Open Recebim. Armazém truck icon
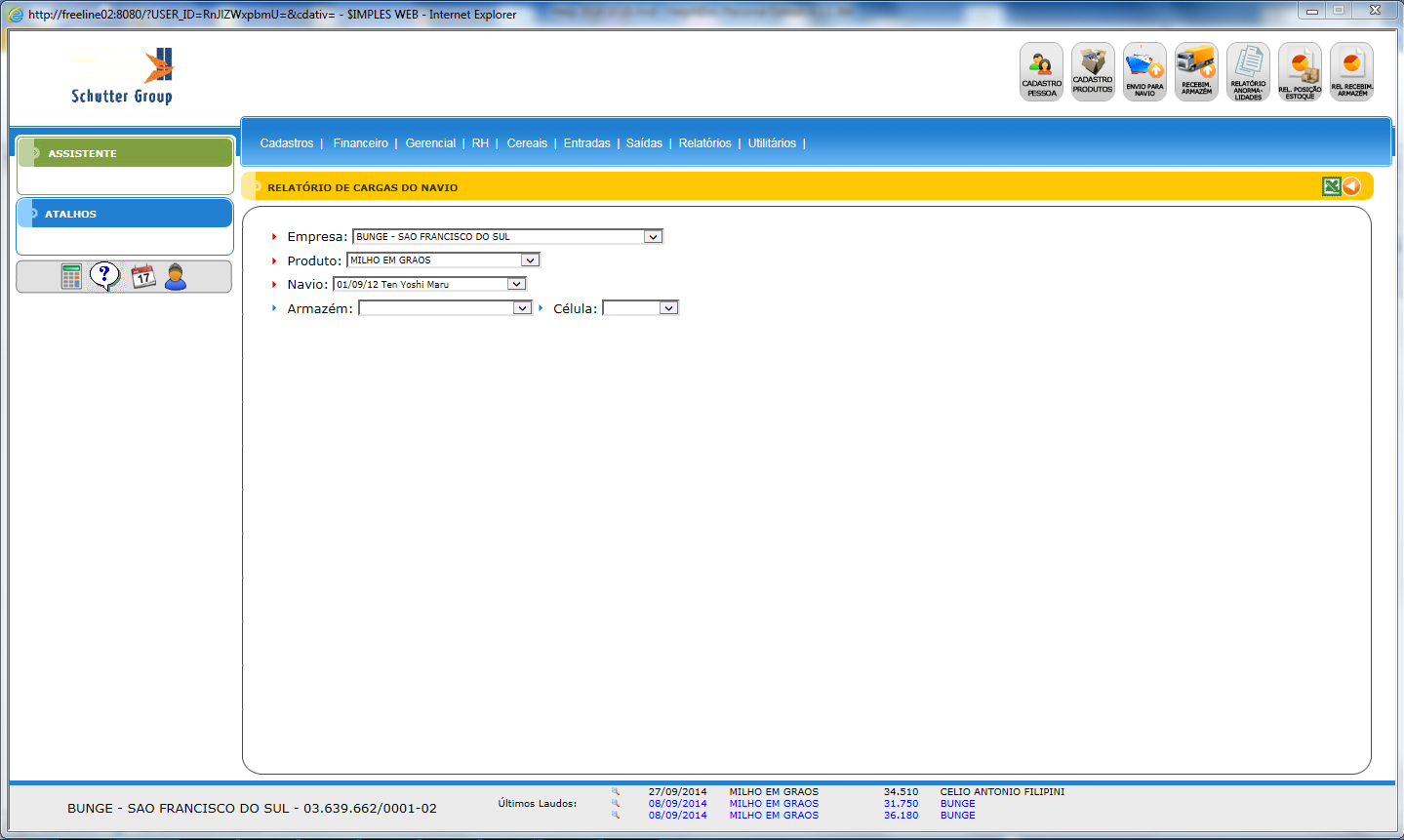This screenshot has height=840, width=1404. (1196, 71)
